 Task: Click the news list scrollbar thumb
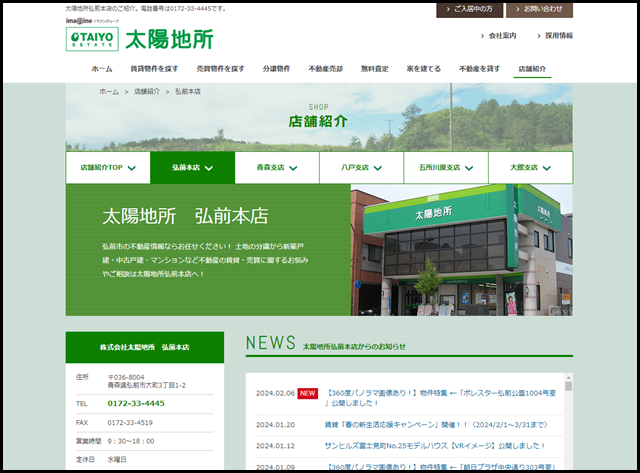click(568, 386)
